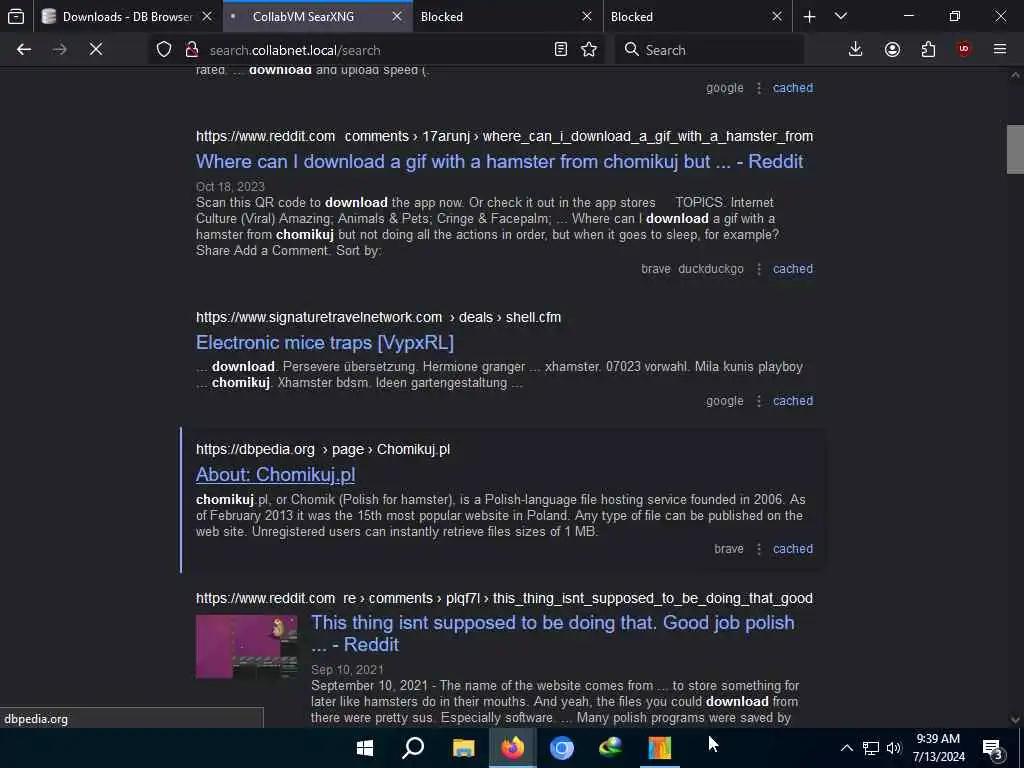The image size is (1024, 768).
Task: Open File Explorer from the taskbar
Action: click(463, 748)
